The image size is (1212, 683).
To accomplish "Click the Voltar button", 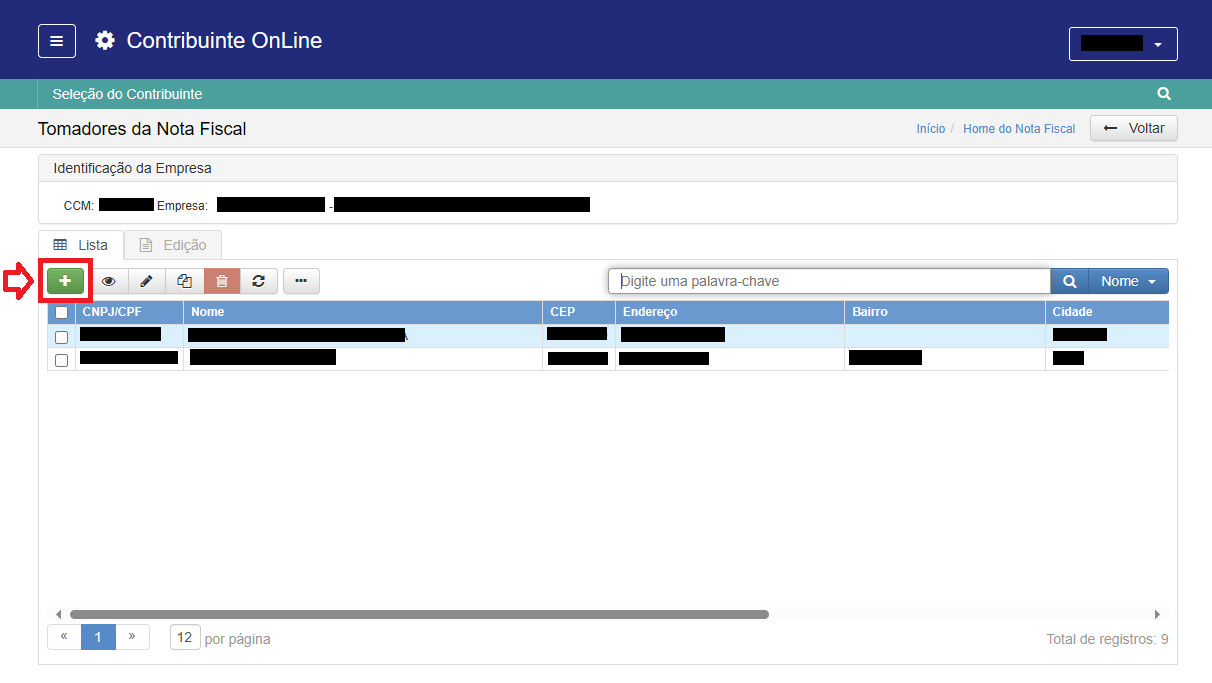I will (x=1134, y=129).
